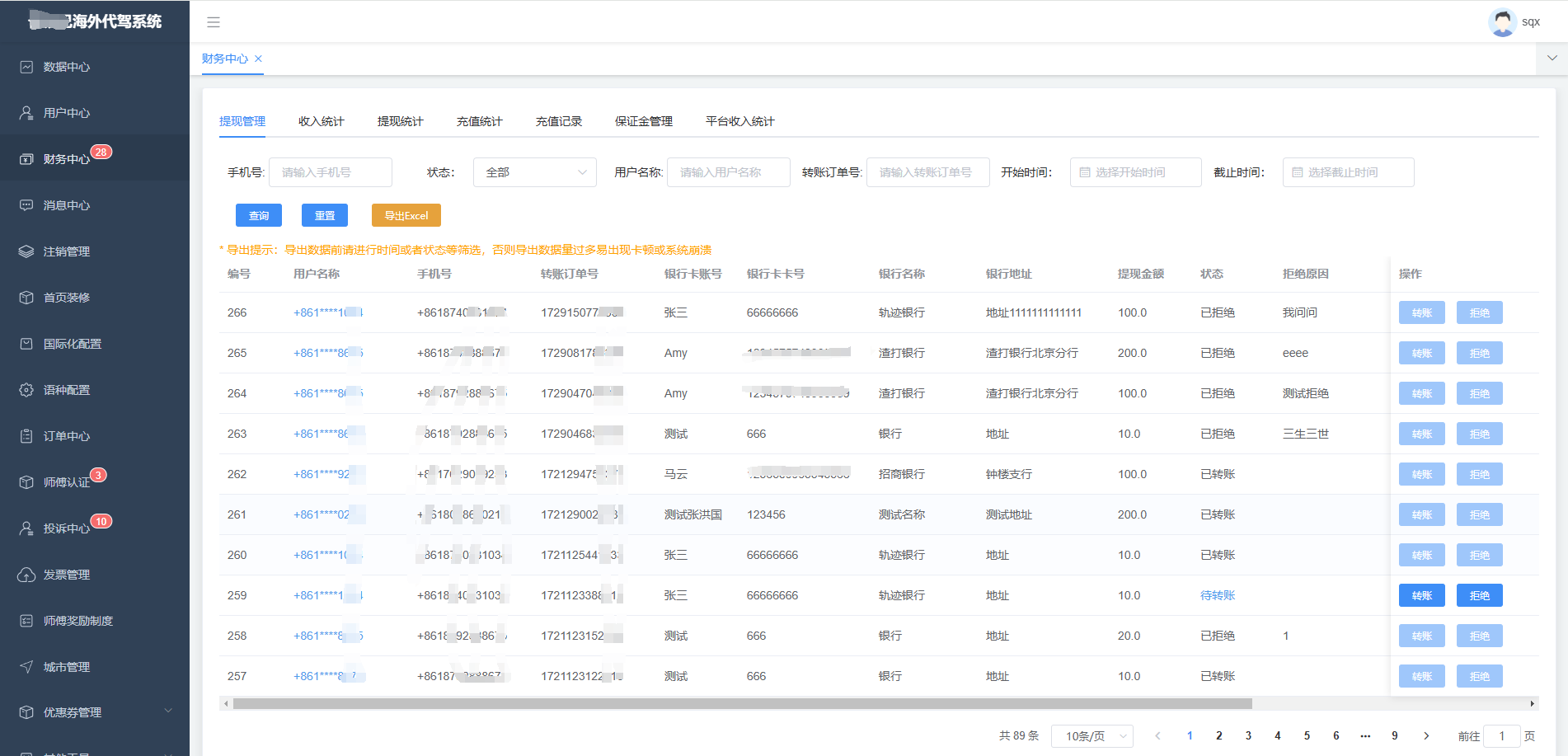Collapse the sidebar with the hamburger icon
This screenshot has width=1568, height=756.
pyautogui.click(x=214, y=21)
